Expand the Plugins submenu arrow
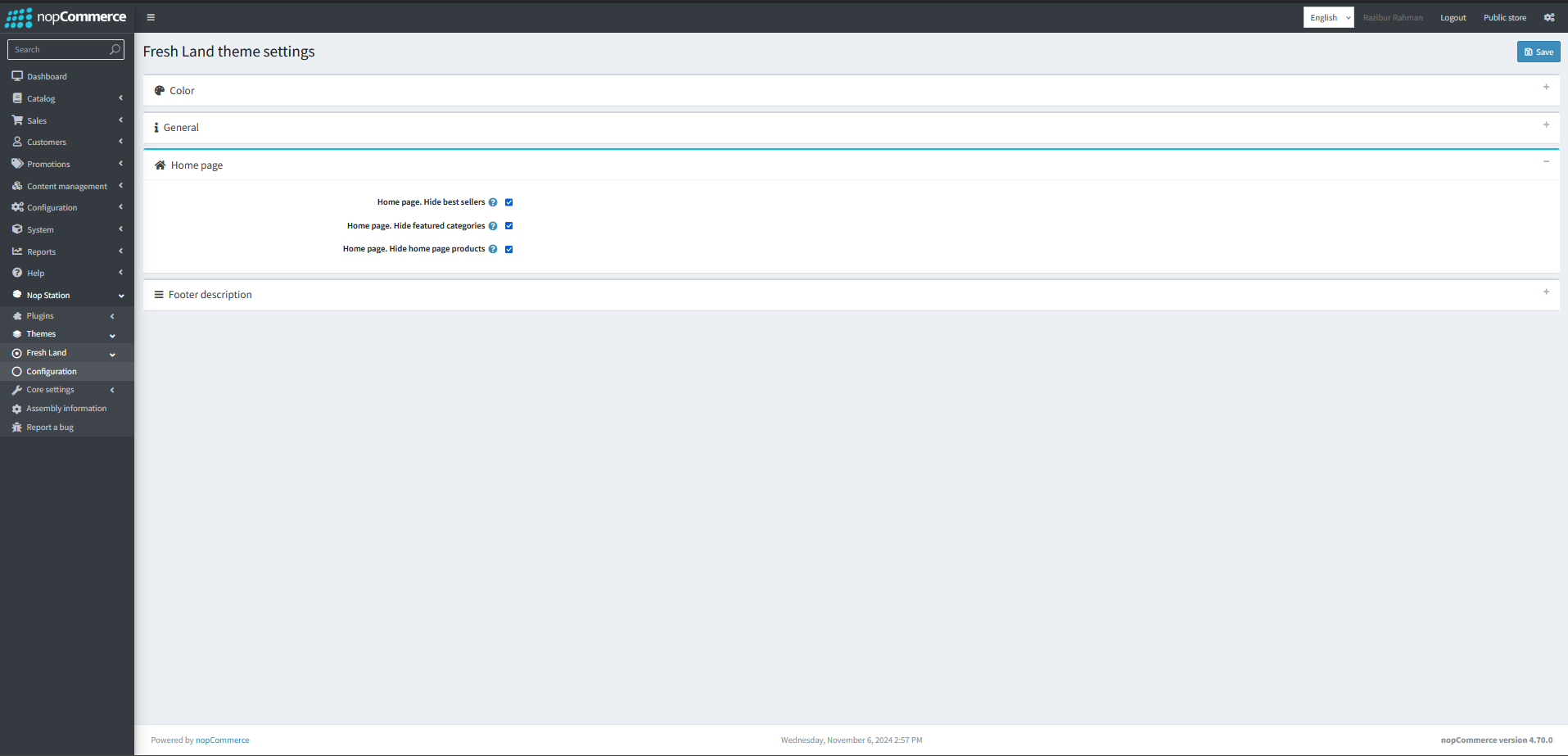The image size is (1568, 756). [112, 316]
